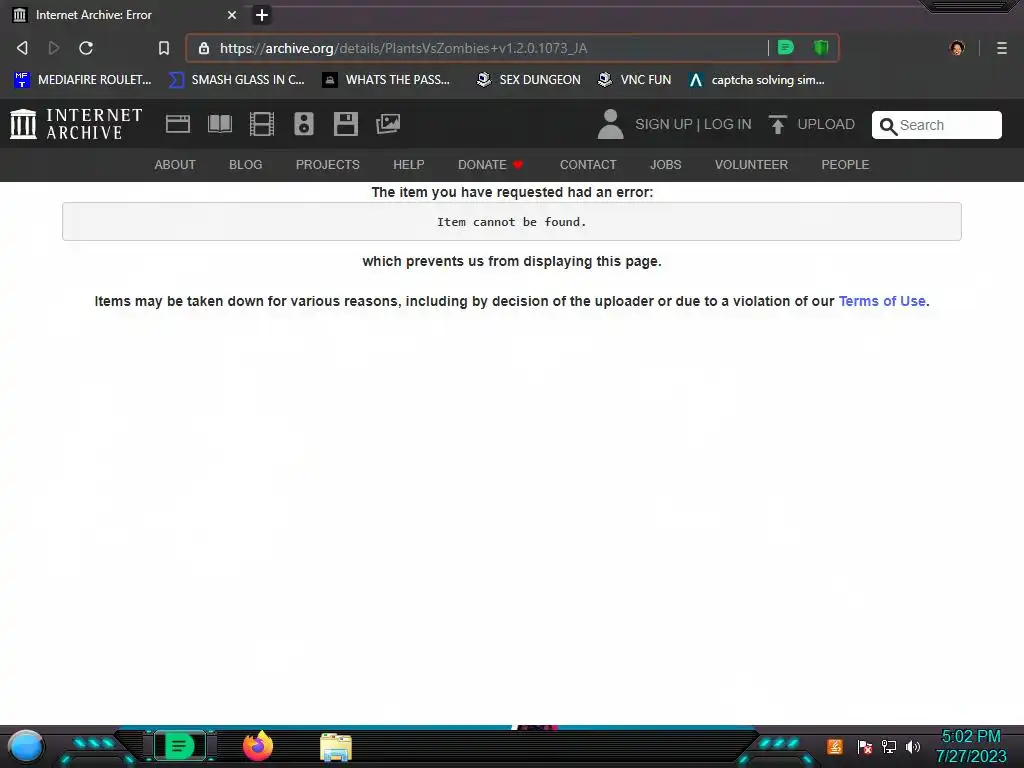This screenshot has width=1024, height=768.
Task: Open the Video film strip icon
Action: [x=262, y=124]
